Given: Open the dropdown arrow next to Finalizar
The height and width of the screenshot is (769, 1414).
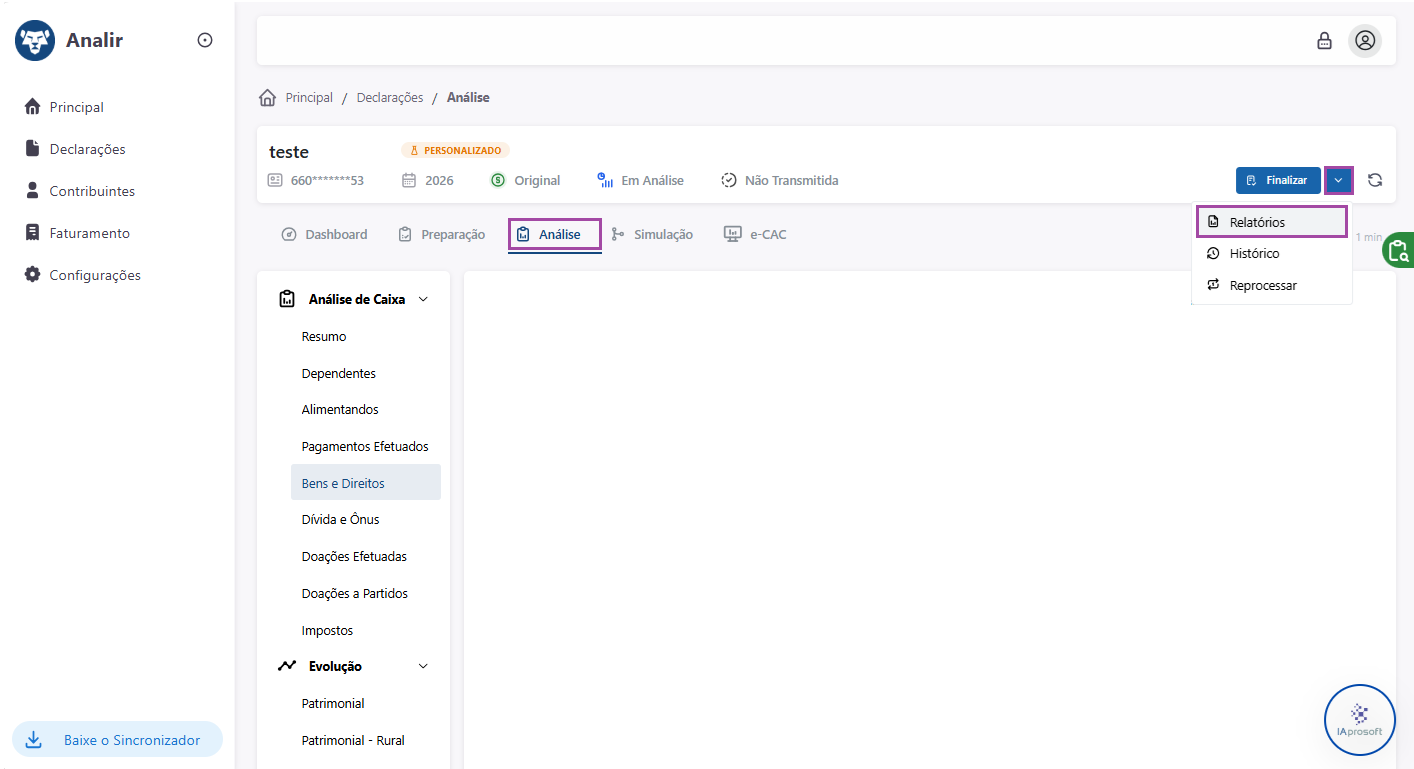Looking at the screenshot, I should 1338,180.
